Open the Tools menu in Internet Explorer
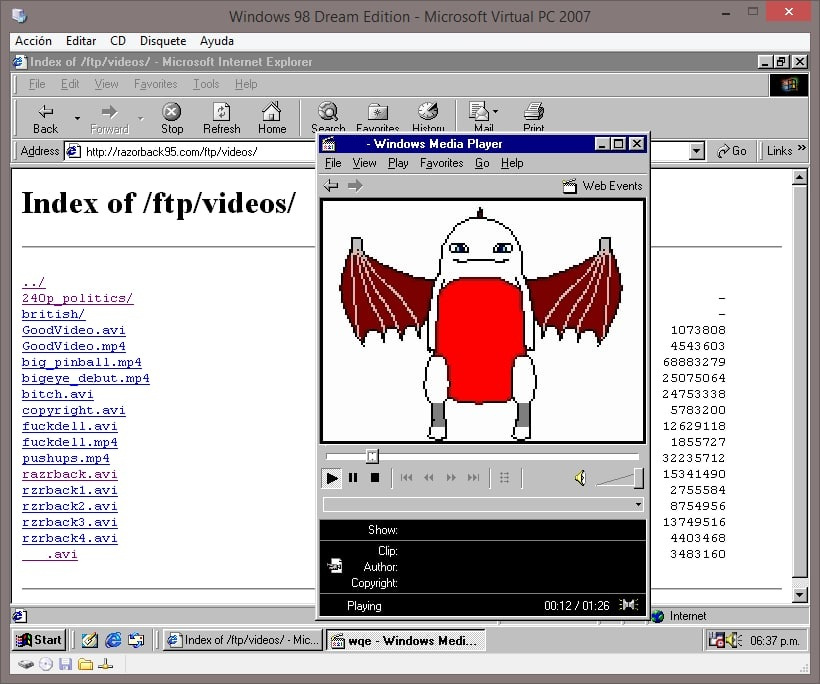 coord(206,84)
